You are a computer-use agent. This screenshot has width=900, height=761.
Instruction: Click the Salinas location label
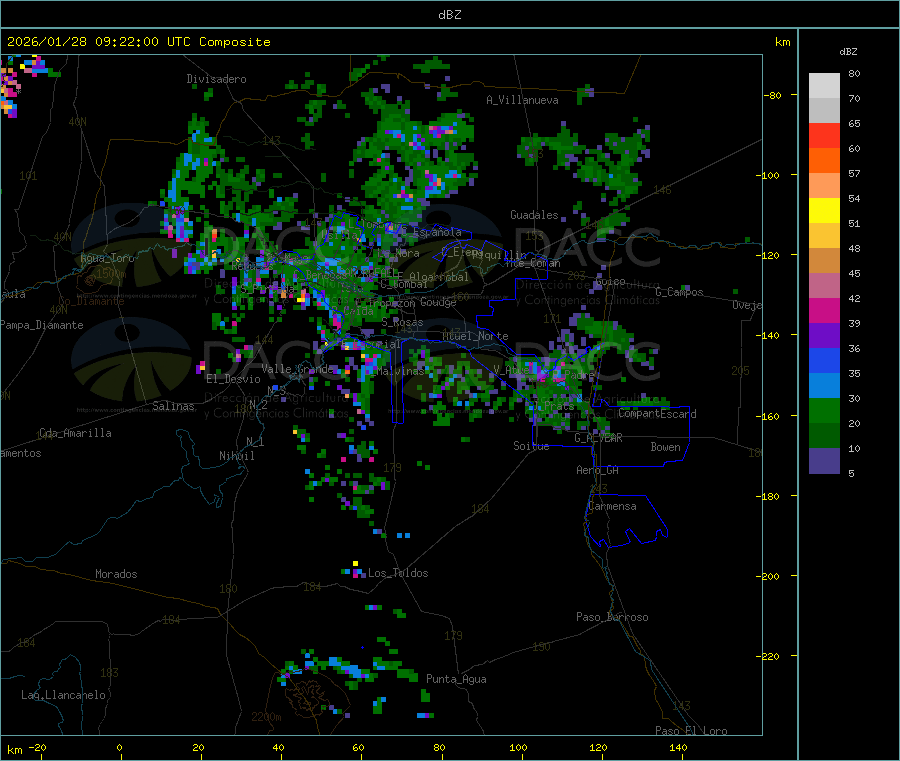tap(173, 406)
